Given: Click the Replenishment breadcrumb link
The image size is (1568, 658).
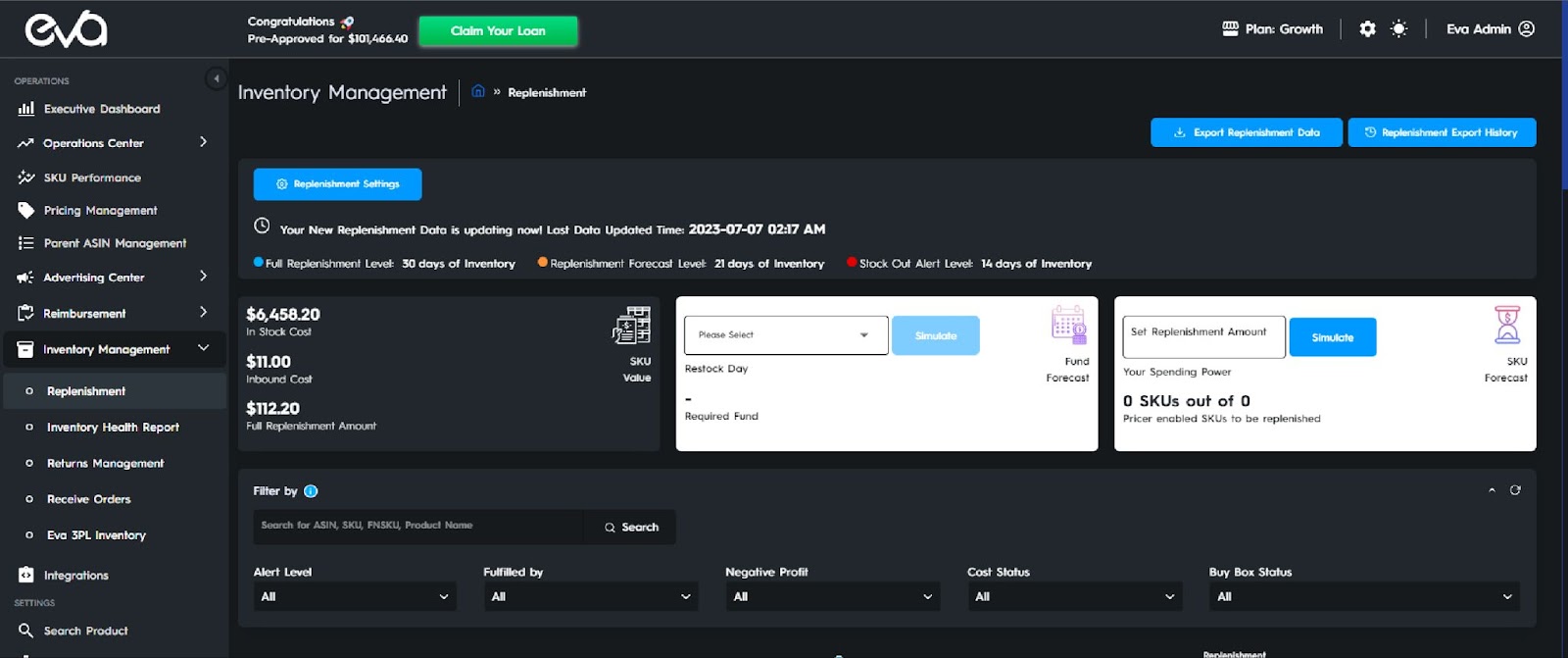Looking at the screenshot, I should 547,92.
